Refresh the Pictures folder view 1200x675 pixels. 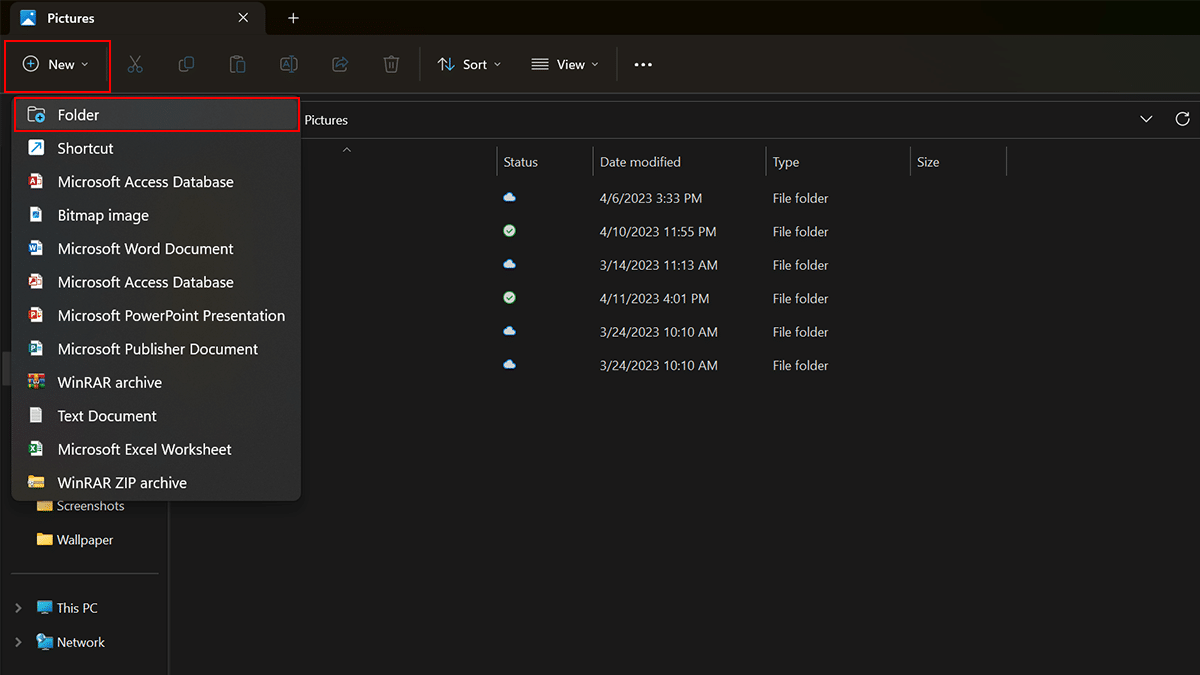click(1182, 119)
